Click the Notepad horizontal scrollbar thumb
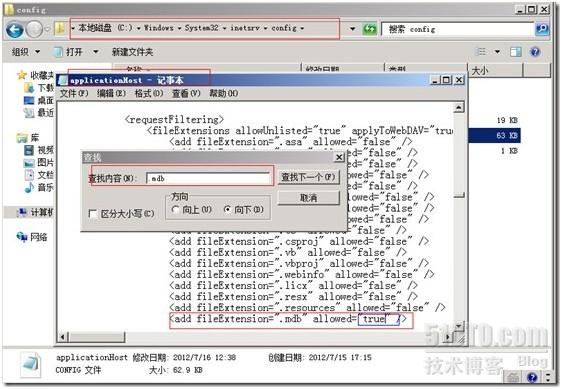 [x=97, y=337]
